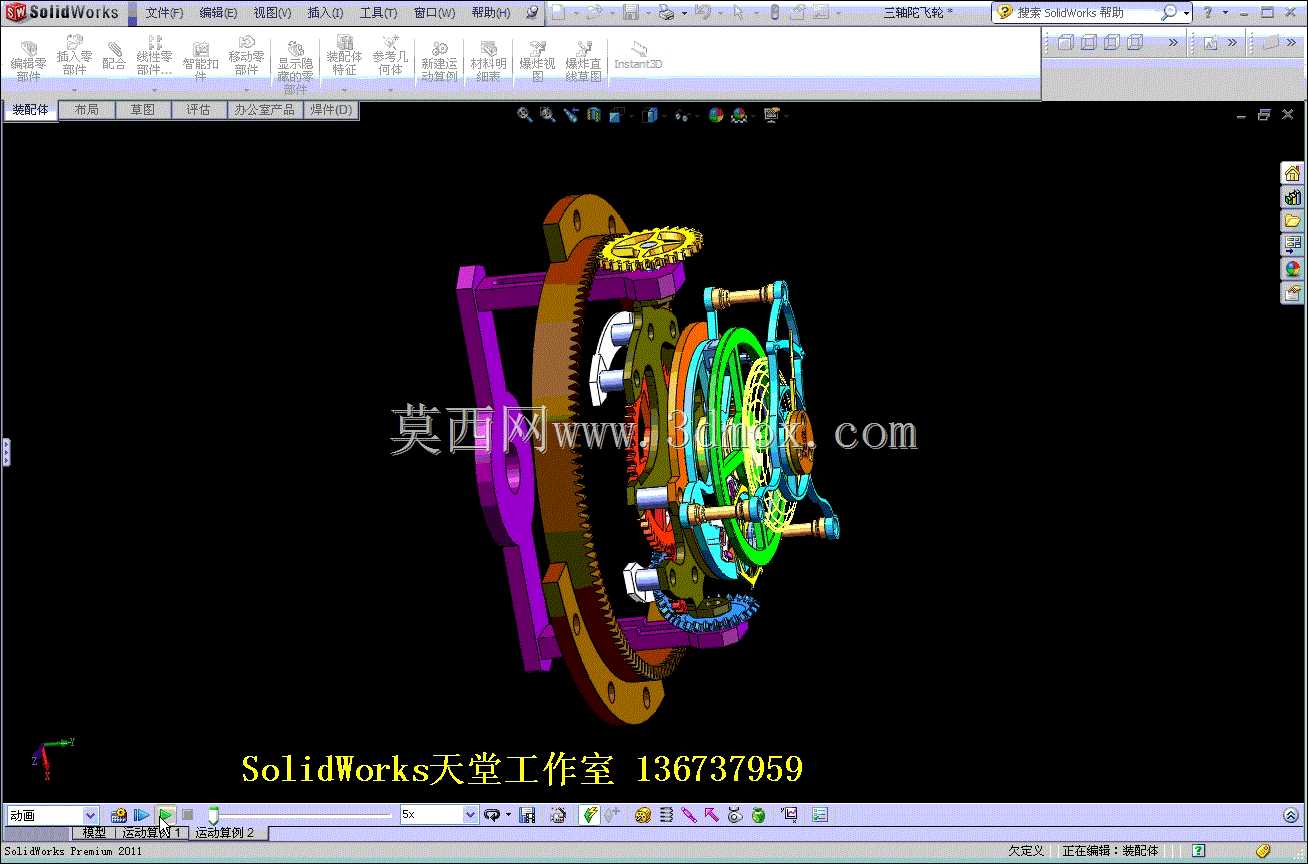Open the 布局 CommandManager tab

coord(87,110)
